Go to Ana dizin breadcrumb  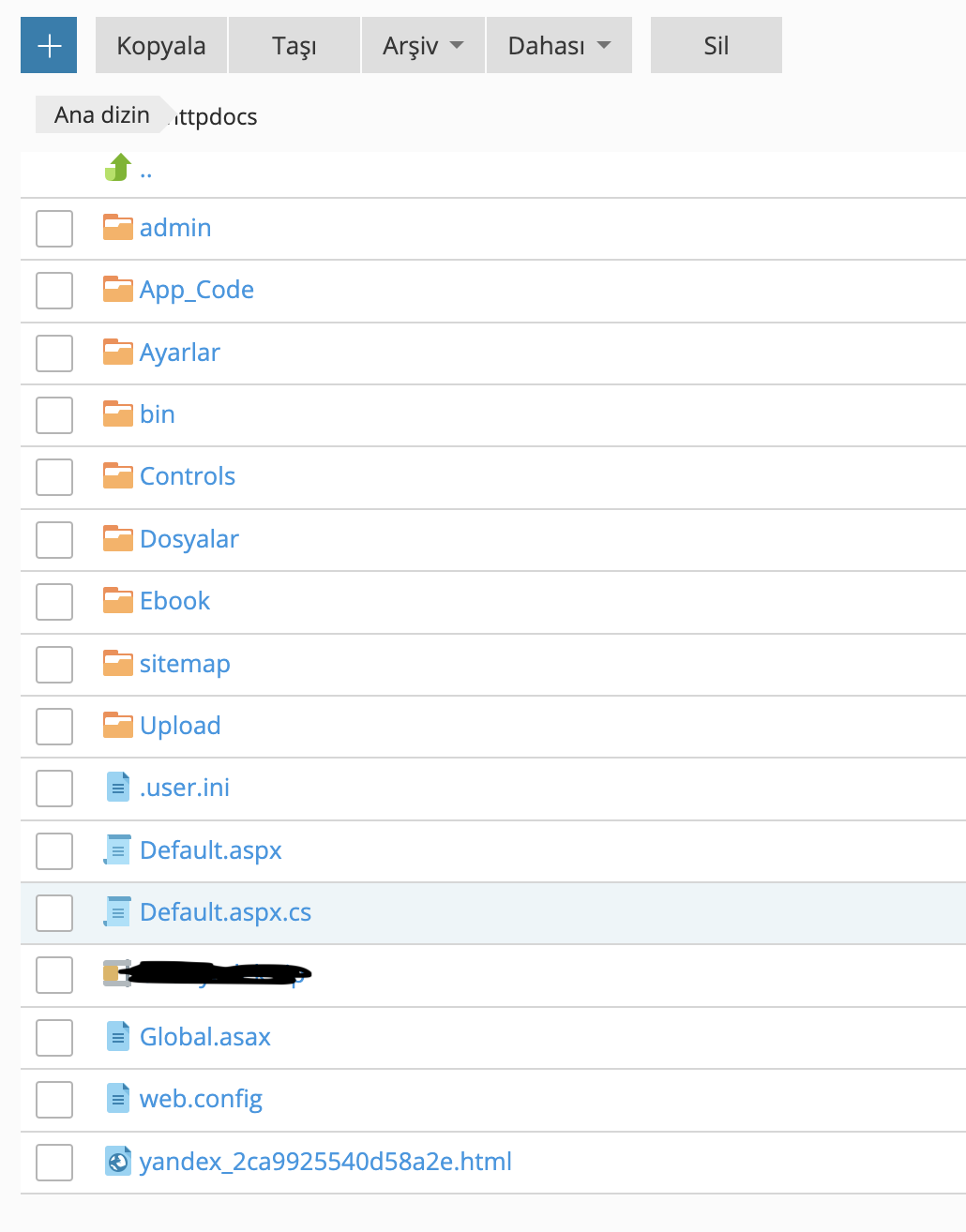(x=101, y=114)
